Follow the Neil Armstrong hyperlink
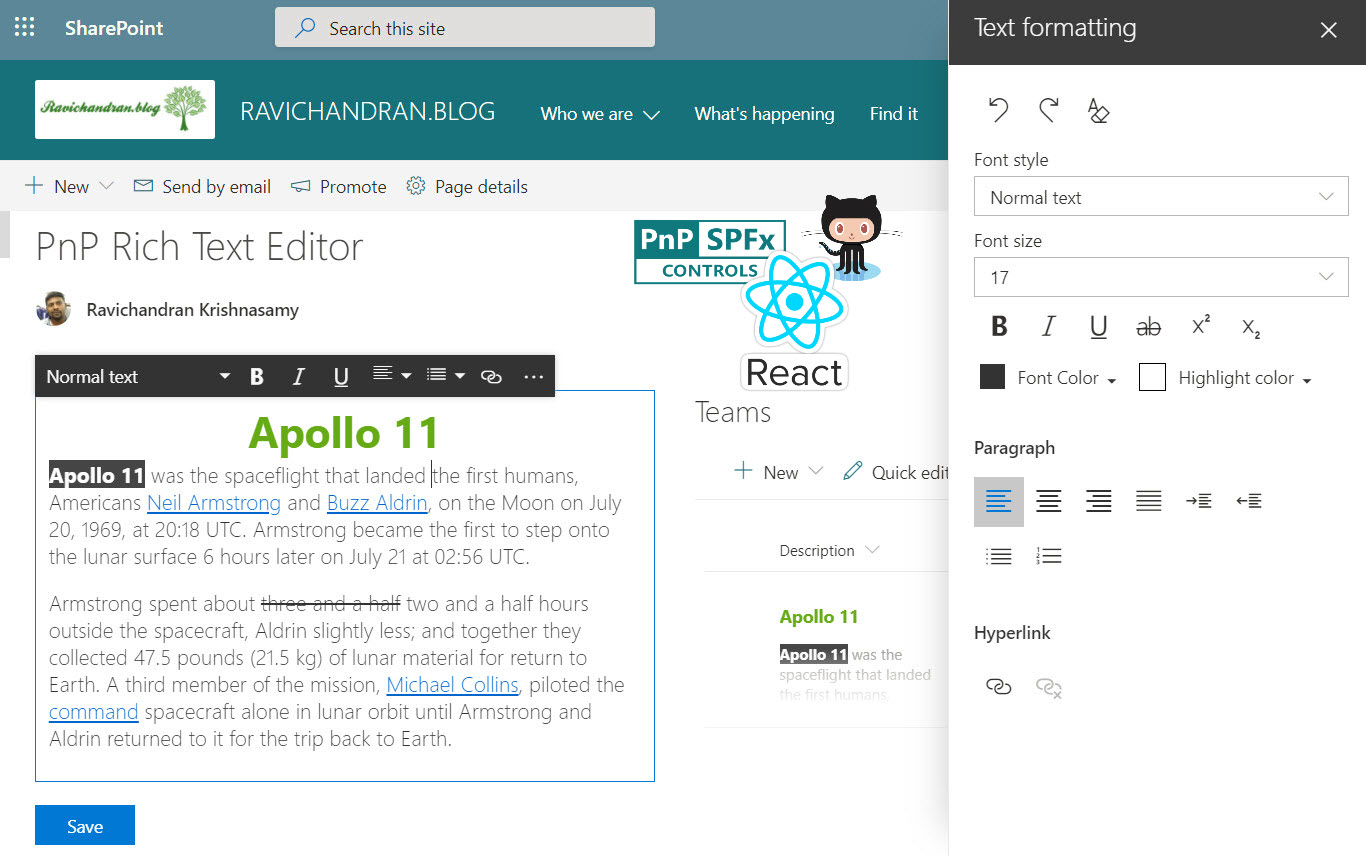The height and width of the screenshot is (856, 1366). click(214, 503)
